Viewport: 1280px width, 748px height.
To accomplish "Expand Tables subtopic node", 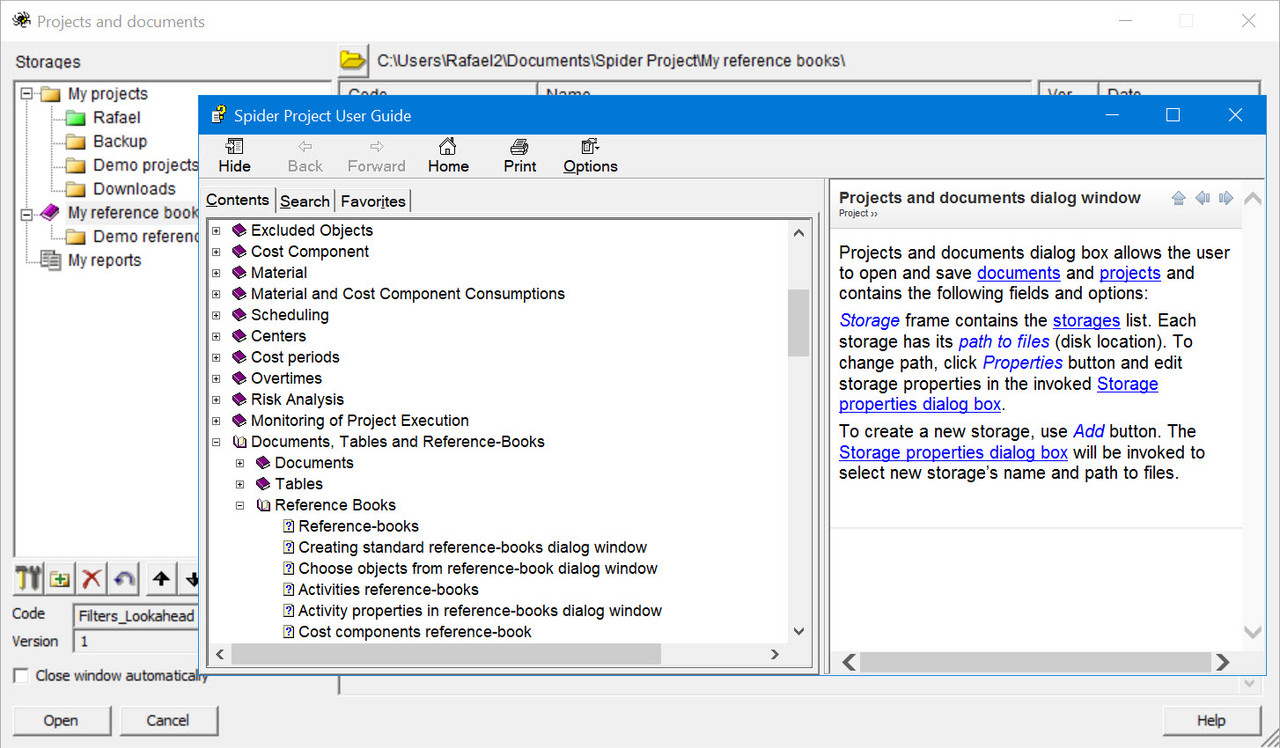I will tap(240, 483).
